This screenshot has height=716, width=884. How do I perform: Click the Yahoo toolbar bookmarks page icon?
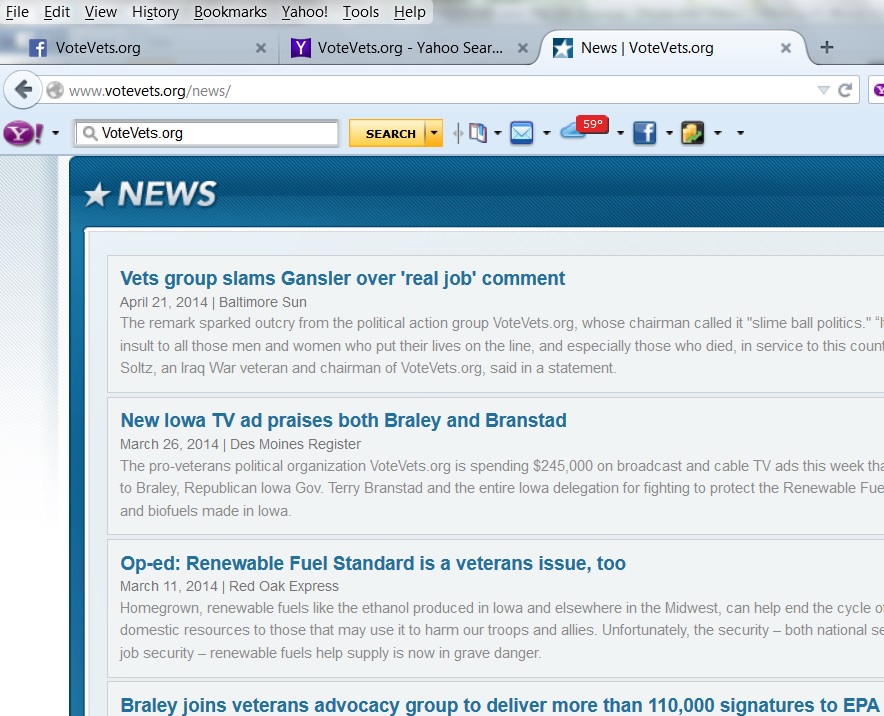(x=477, y=133)
